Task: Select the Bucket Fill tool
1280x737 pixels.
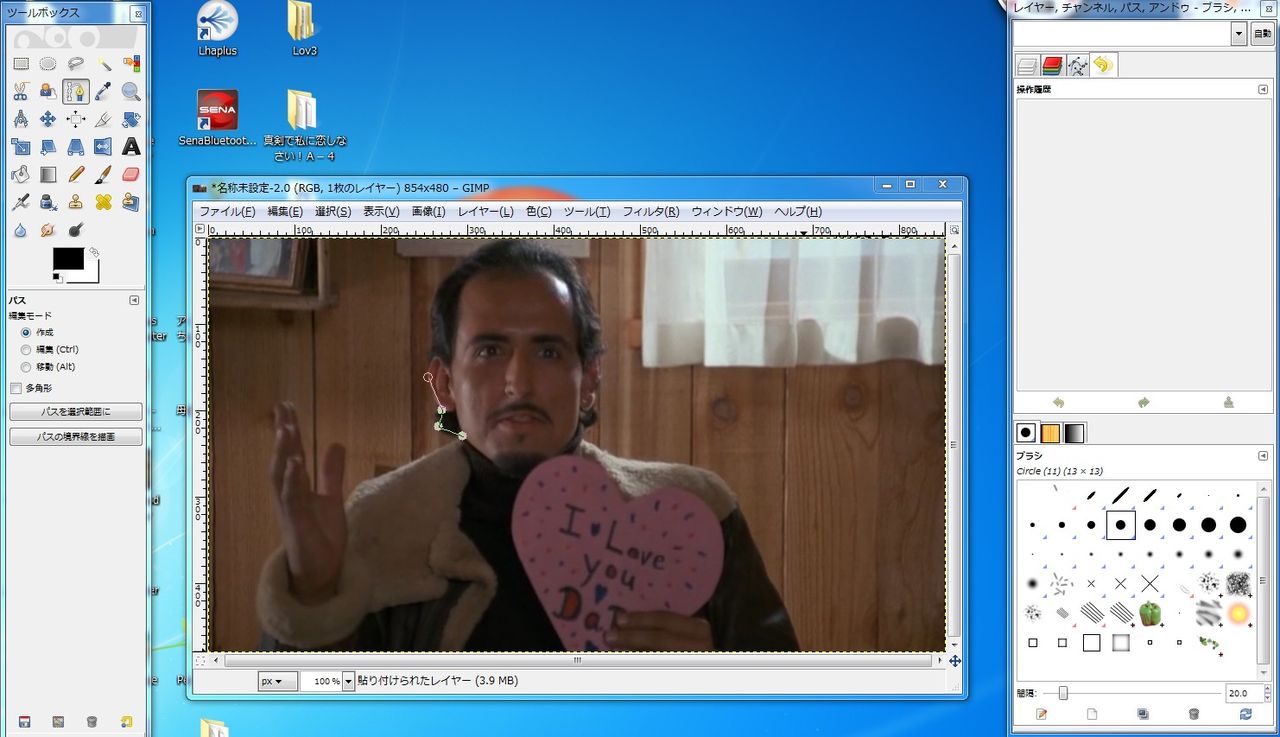Action: (20, 175)
